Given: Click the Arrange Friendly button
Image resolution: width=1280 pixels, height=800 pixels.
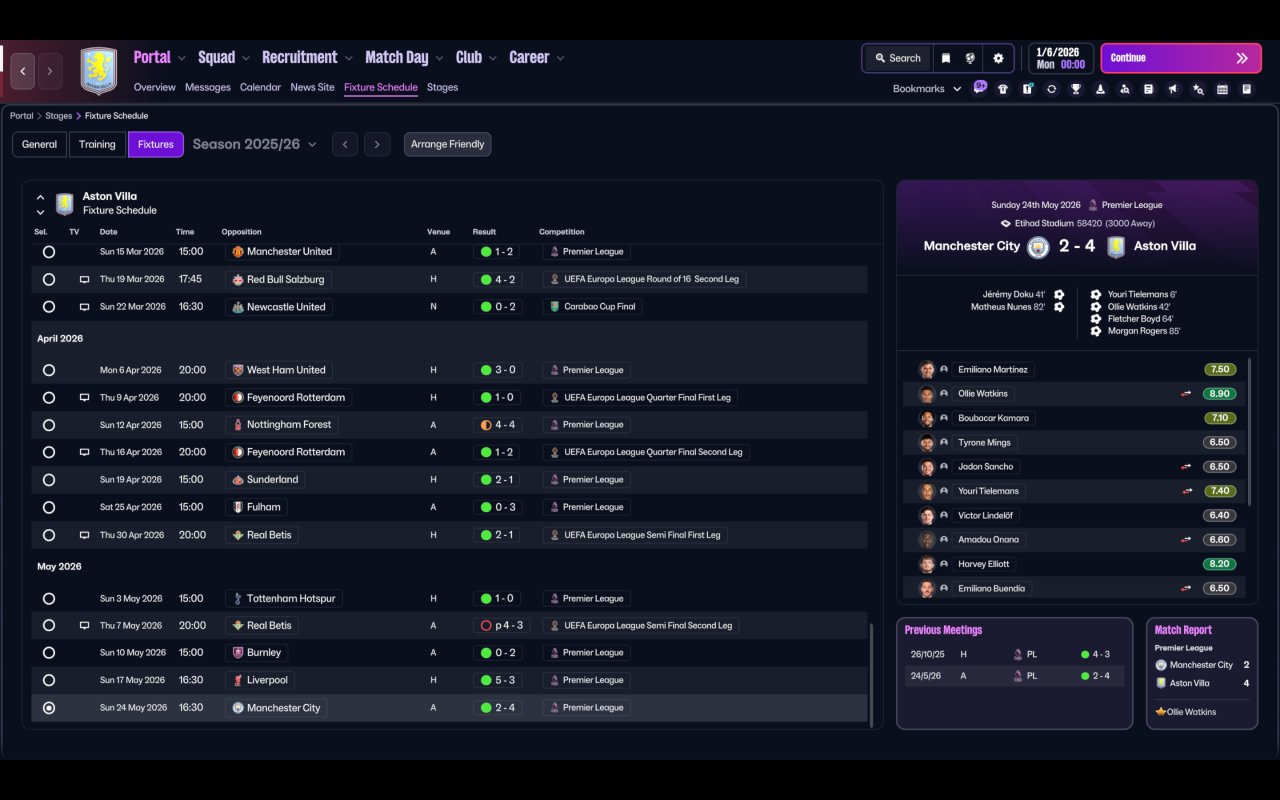Looking at the screenshot, I should [447, 145].
